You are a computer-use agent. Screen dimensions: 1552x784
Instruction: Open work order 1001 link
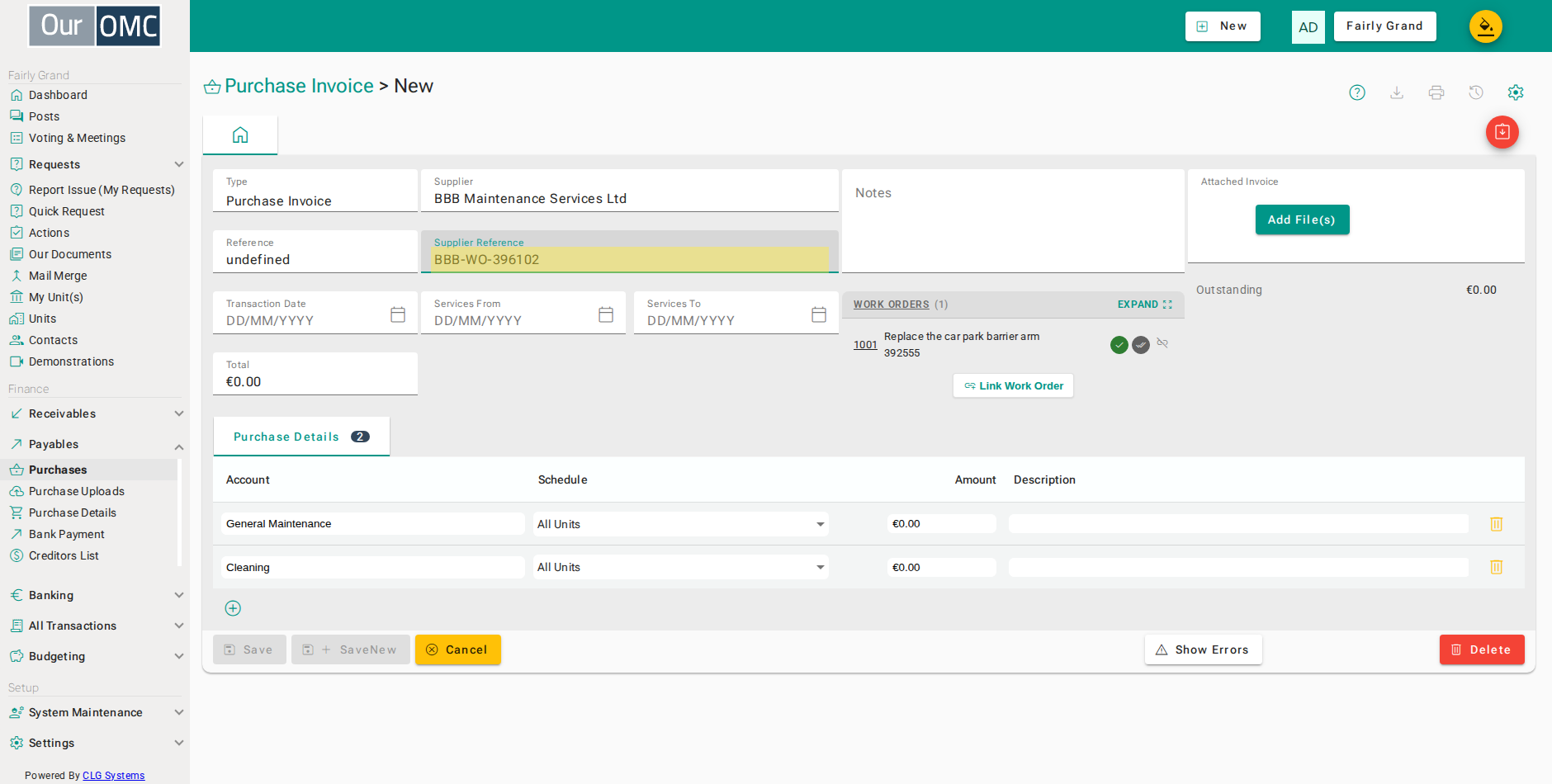[865, 345]
